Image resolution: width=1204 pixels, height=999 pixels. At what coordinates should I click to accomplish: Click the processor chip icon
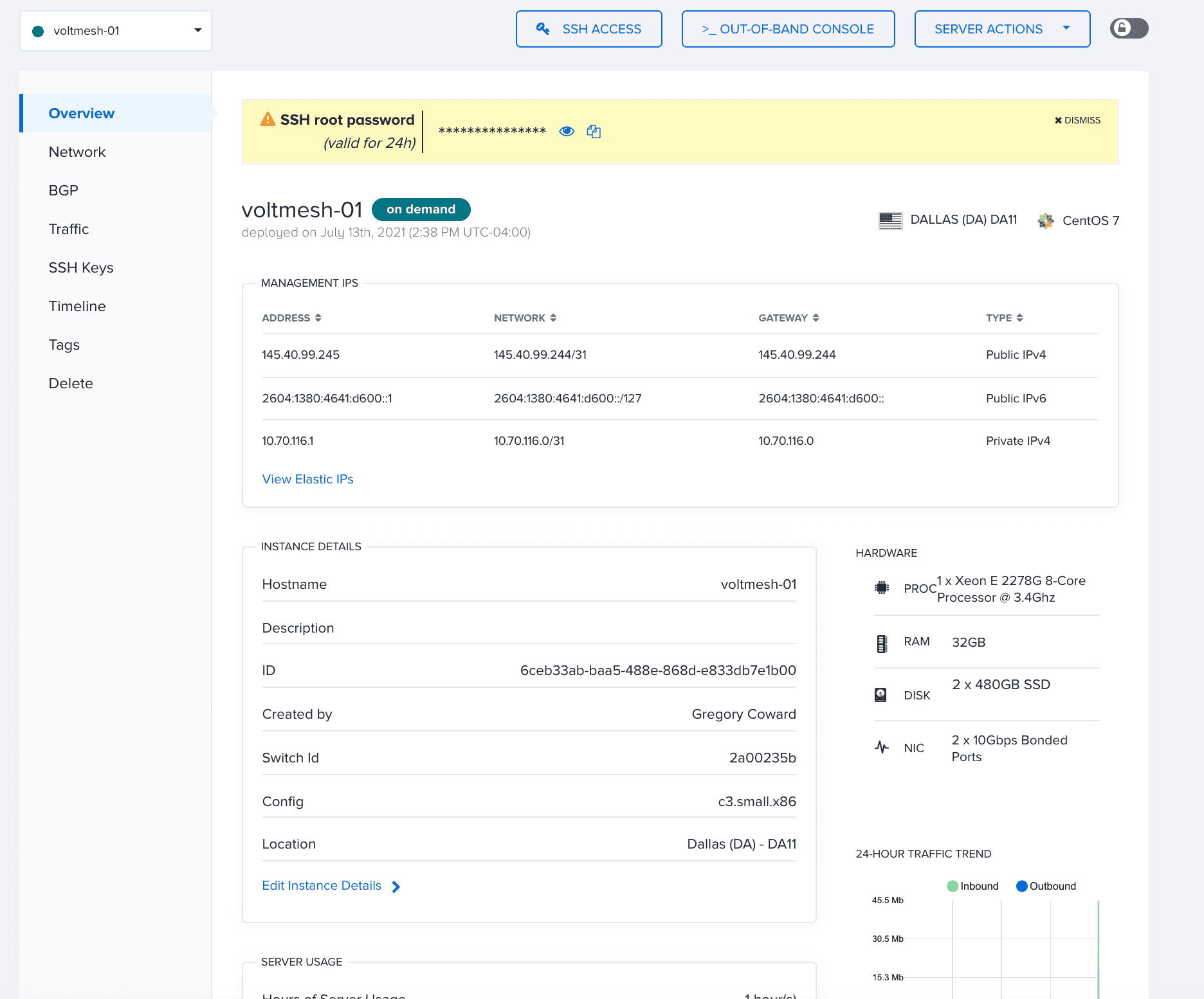point(882,588)
